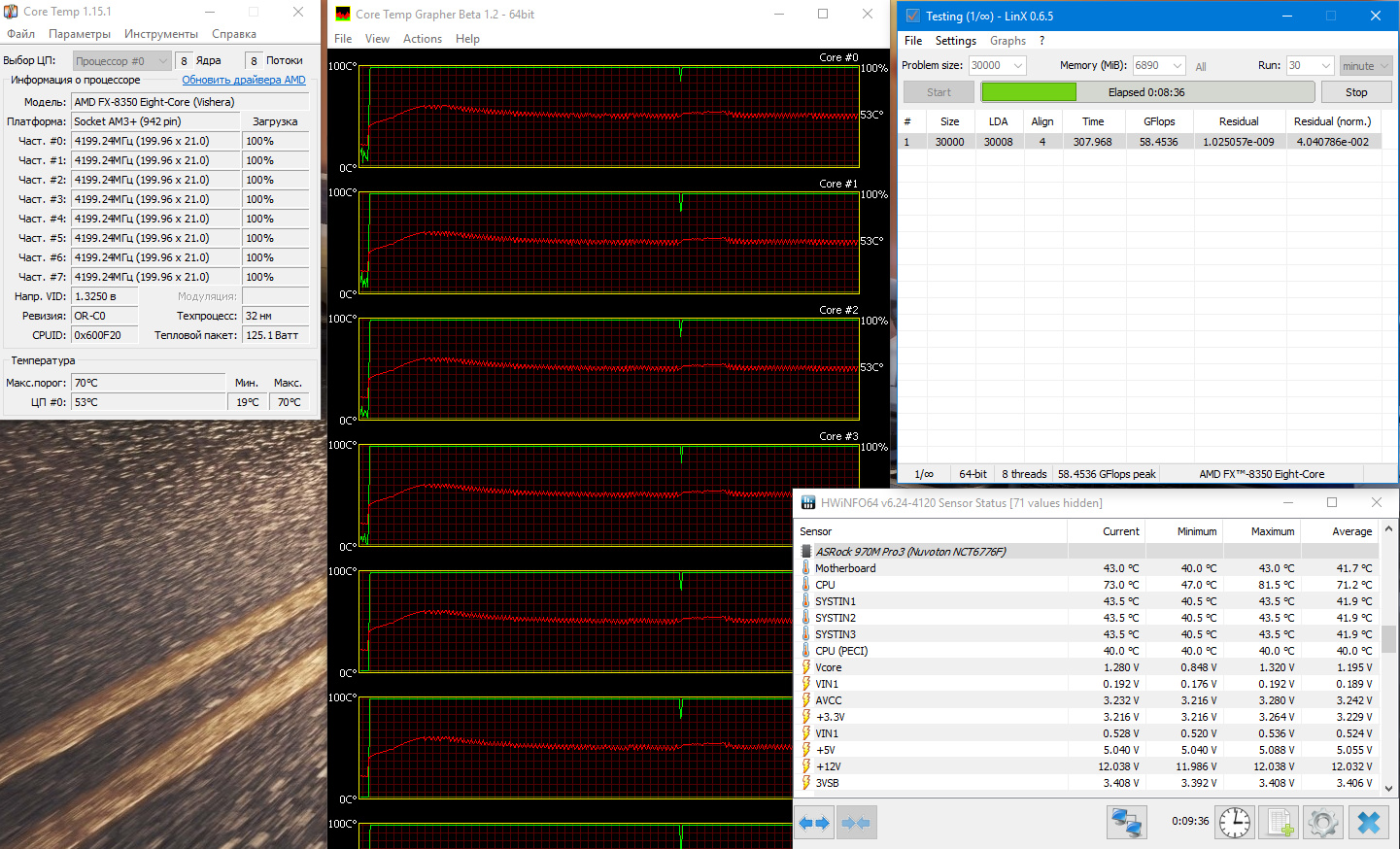Click the blue X close-sensors icon in HWiNFO toolbar

click(1369, 823)
